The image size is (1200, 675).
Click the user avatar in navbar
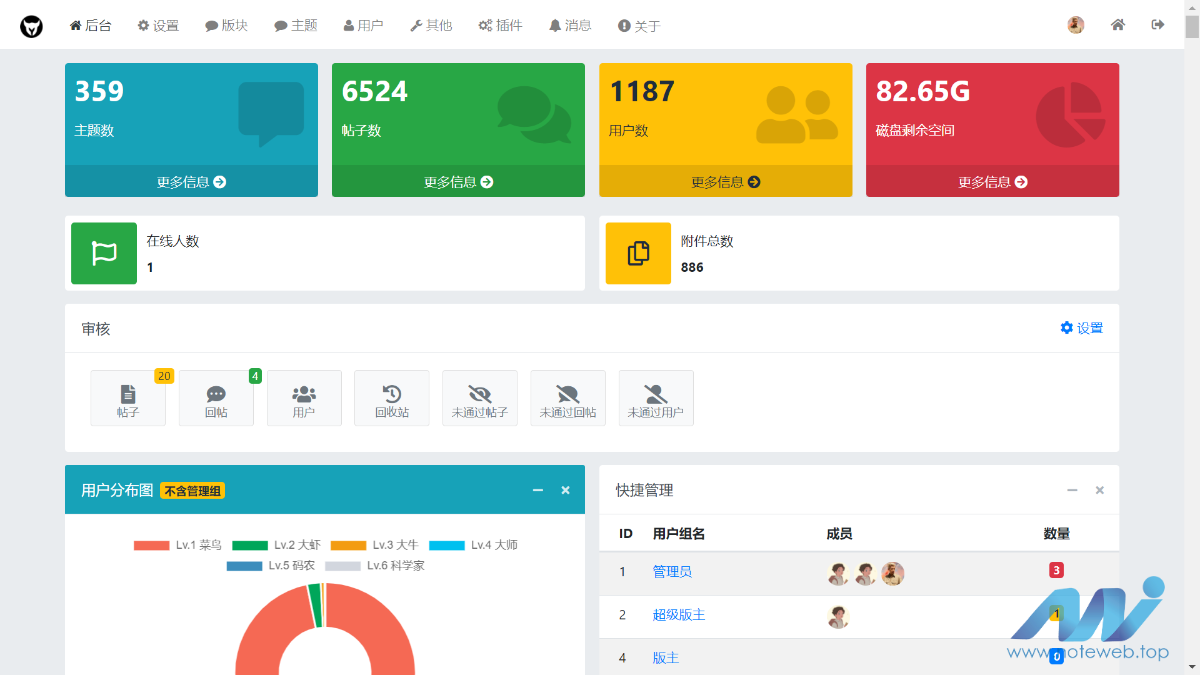coord(1076,25)
